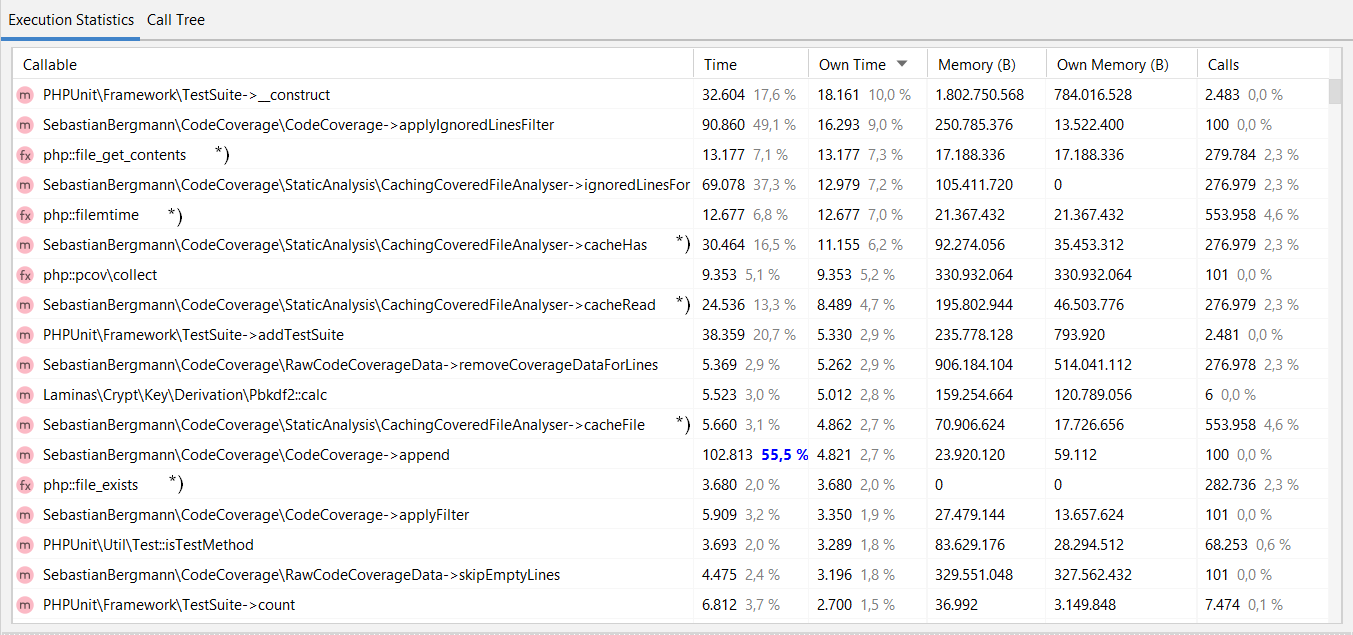This screenshot has width=1353, height=635.
Task: Click the method icon beside CodeCoverage->applyIgnoredLinesFilter
Action: [x=25, y=124]
